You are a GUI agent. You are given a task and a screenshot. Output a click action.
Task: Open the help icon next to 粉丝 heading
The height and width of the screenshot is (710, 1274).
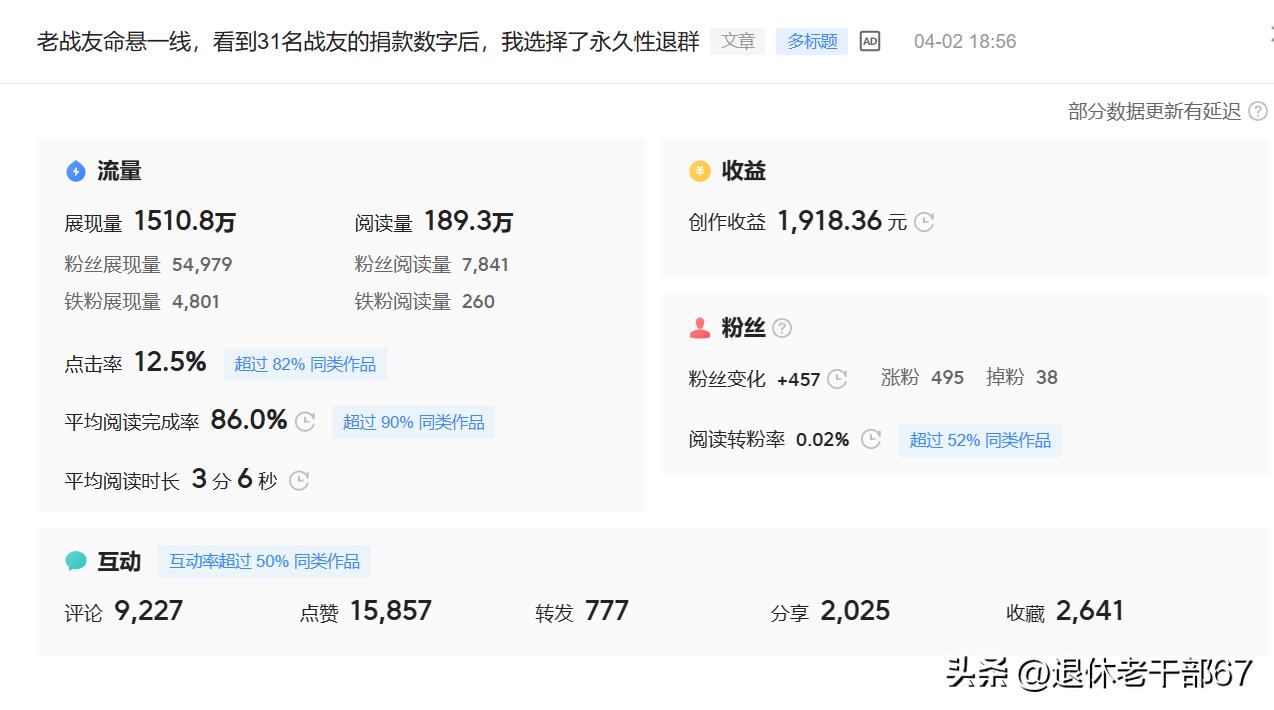coord(782,327)
